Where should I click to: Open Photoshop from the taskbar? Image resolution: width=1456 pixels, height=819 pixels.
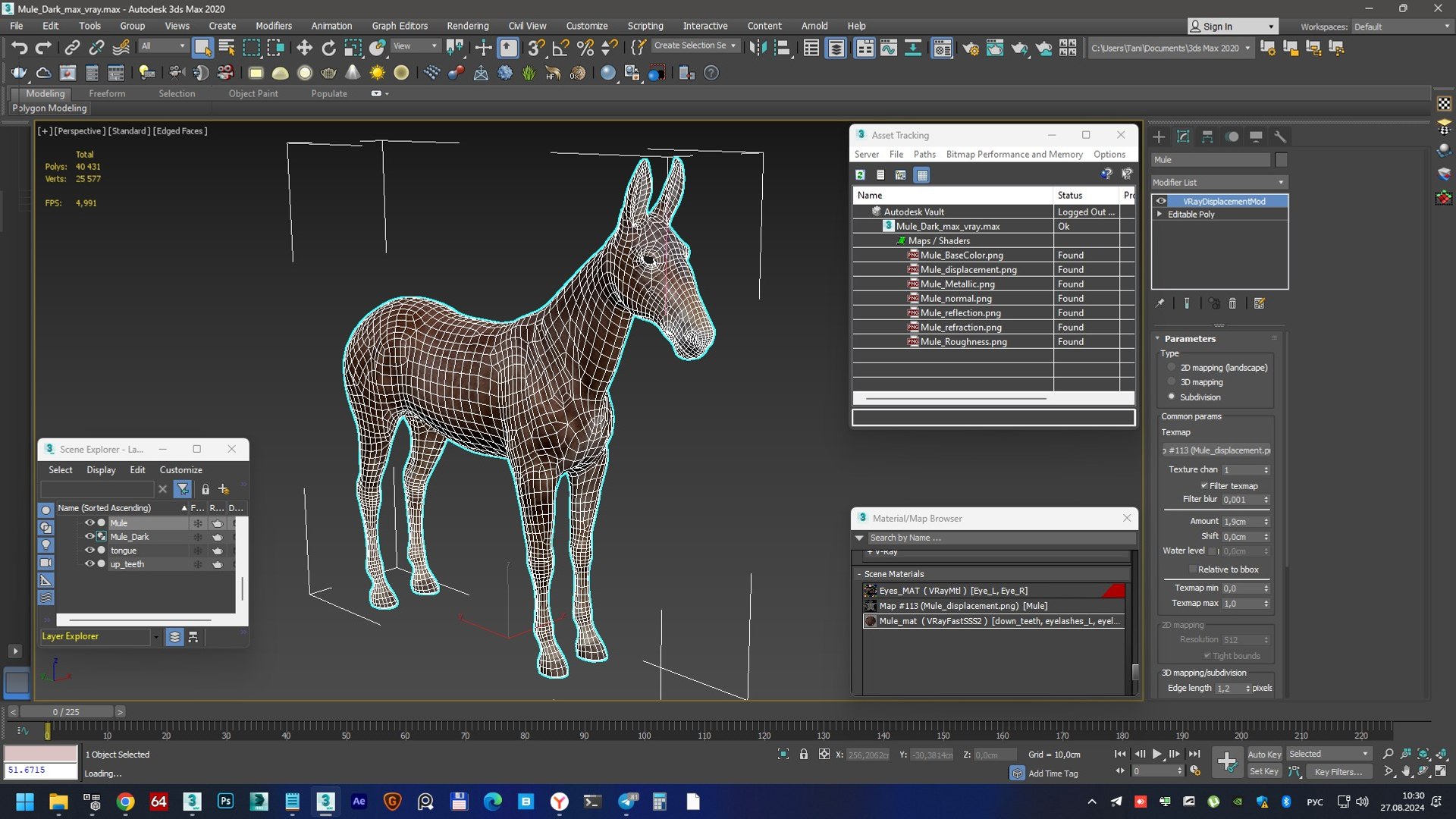click(225, 802)
